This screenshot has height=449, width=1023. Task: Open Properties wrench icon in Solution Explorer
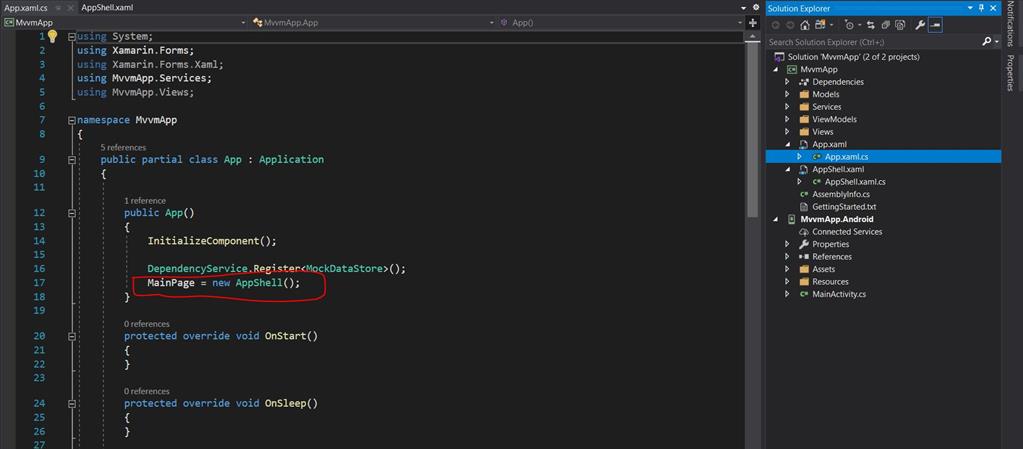coord(920,25)
